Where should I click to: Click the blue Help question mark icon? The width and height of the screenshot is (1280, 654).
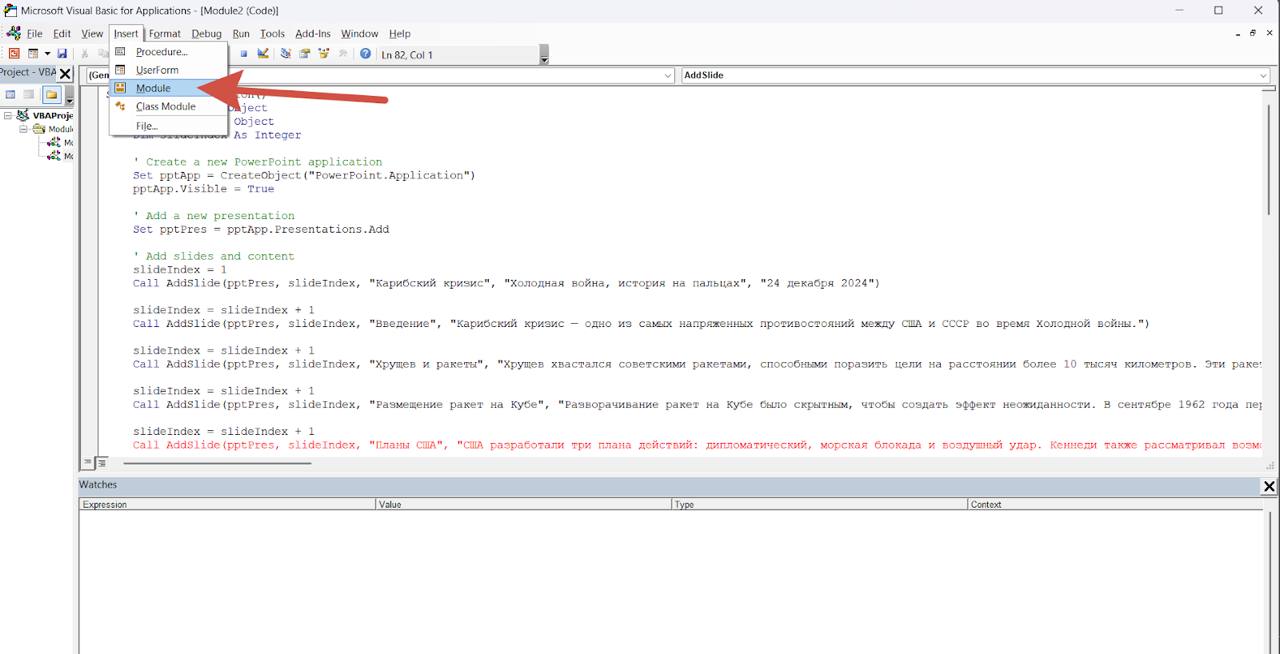[x=365, y=54]
